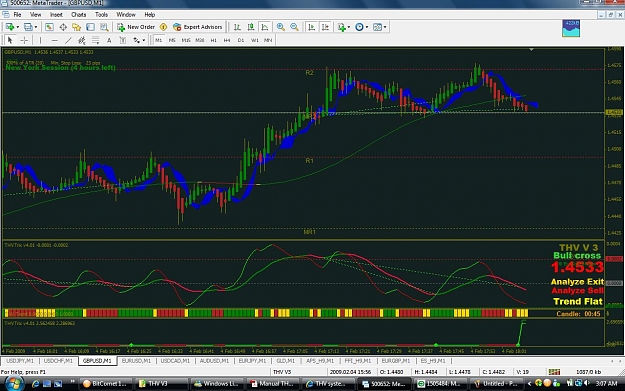
Task: Expand the new chart dropdown arrow
Action: 18,27
